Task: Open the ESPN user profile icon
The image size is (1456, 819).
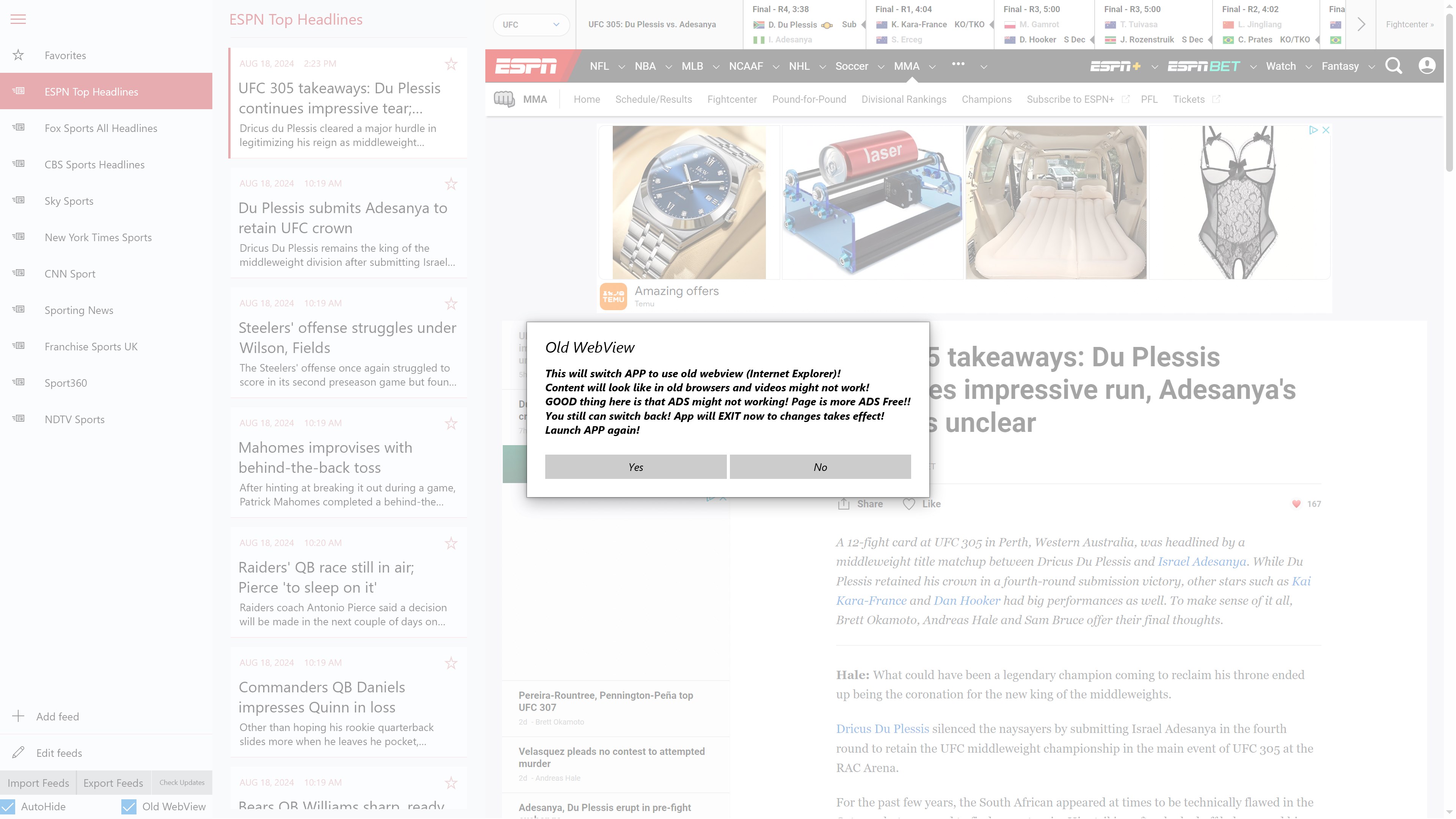Action: tap(1426, 66)
